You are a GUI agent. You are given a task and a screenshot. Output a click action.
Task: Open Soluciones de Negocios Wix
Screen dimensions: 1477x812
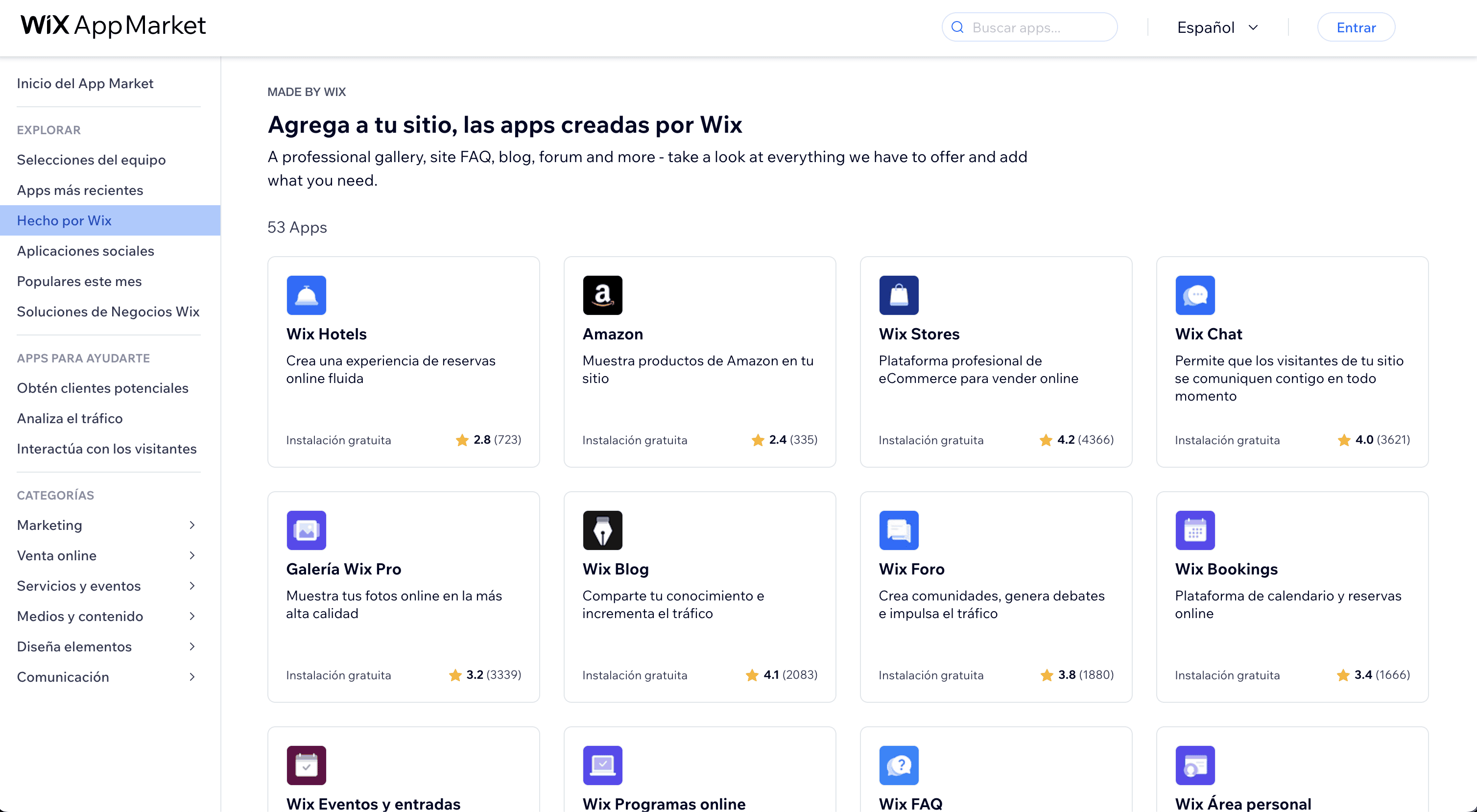point(108,311)
